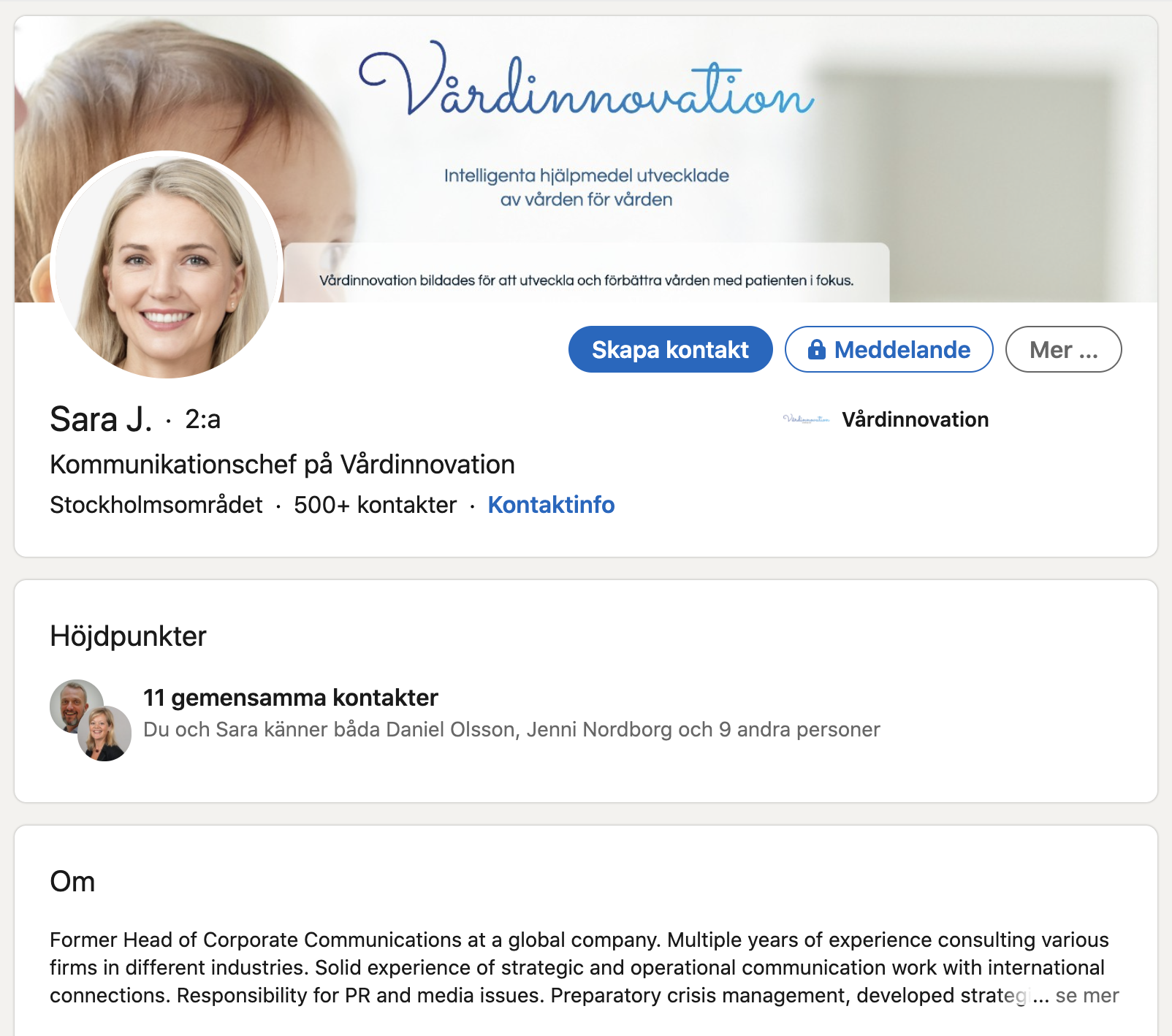Open the Vårdinnovation company link
Screen dimensions: 1172x1036
coord(915,419)
